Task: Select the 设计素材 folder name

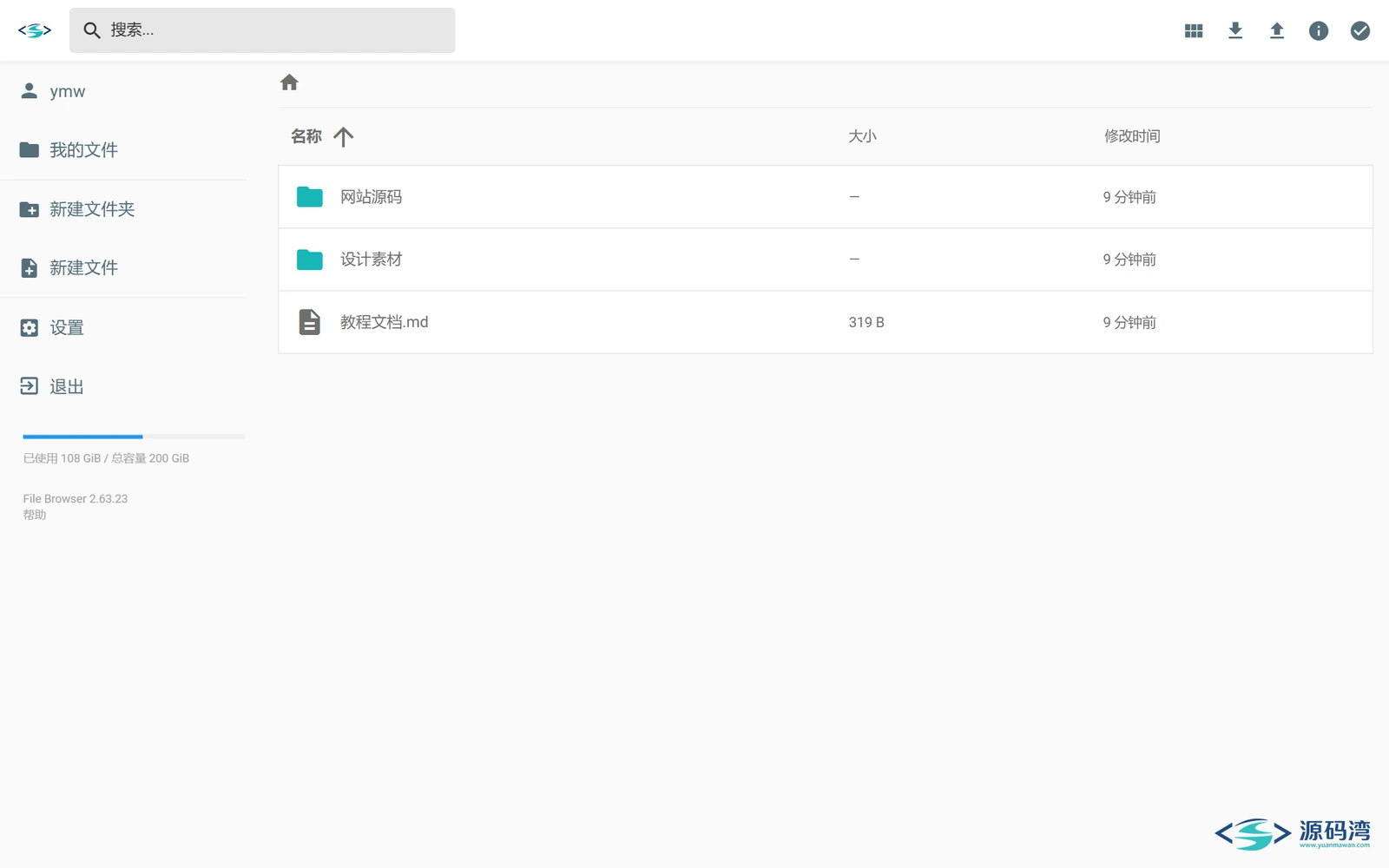Action: [371, 260]
